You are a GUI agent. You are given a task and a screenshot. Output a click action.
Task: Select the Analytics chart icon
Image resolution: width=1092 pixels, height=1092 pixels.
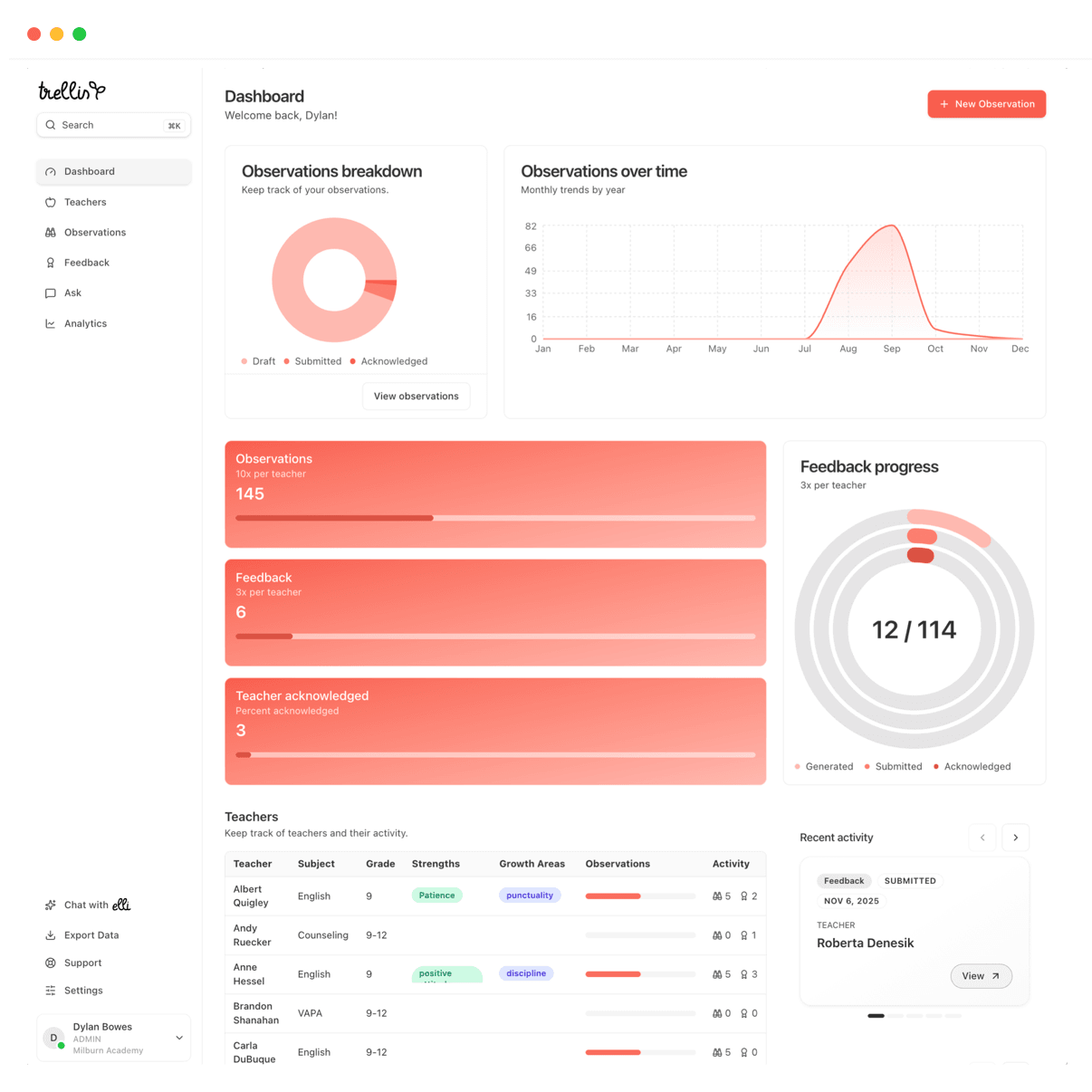(51, 323)
